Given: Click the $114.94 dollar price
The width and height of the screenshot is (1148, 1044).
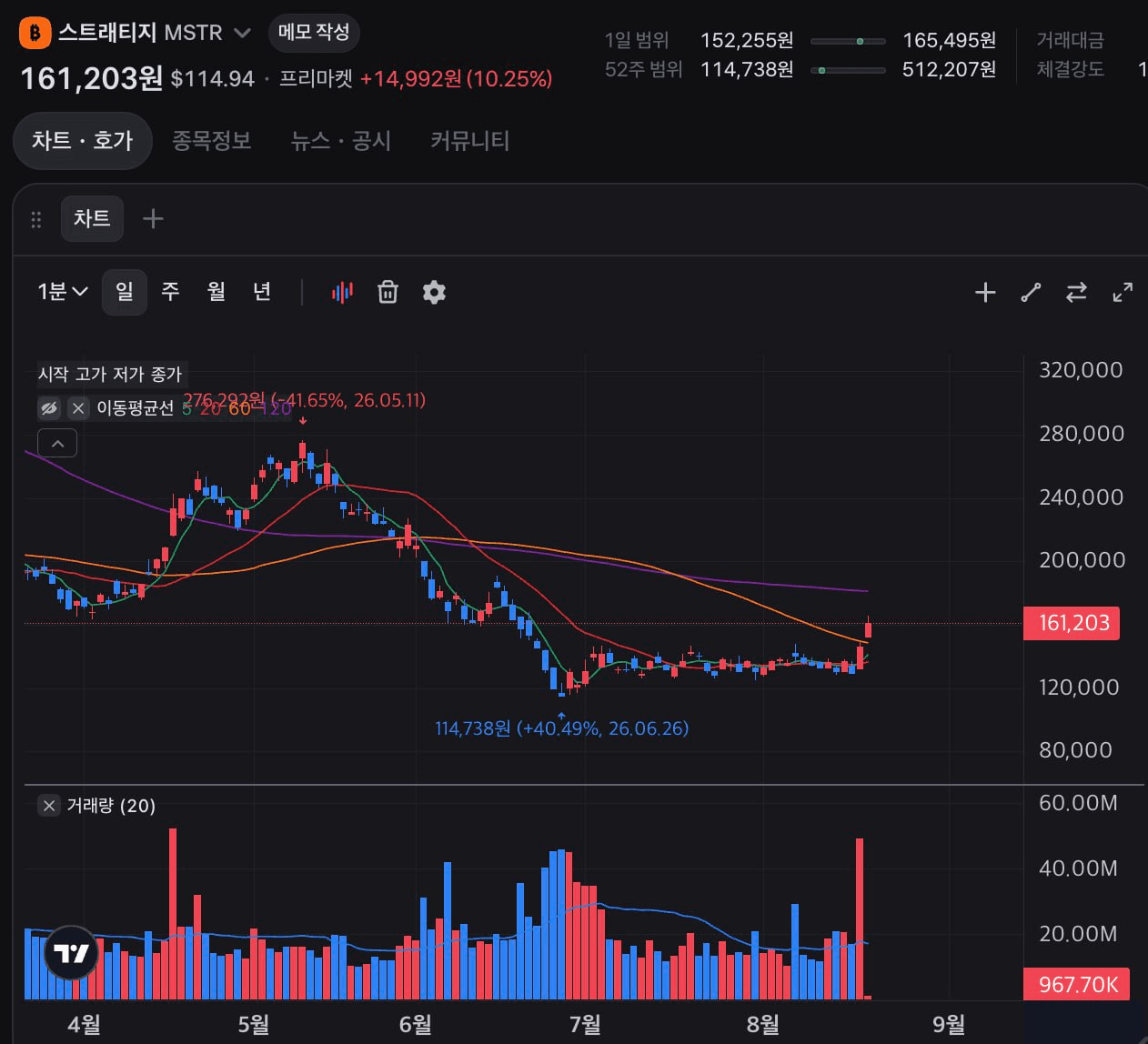Looking at the screenshot, I should [x=213, y=79].
